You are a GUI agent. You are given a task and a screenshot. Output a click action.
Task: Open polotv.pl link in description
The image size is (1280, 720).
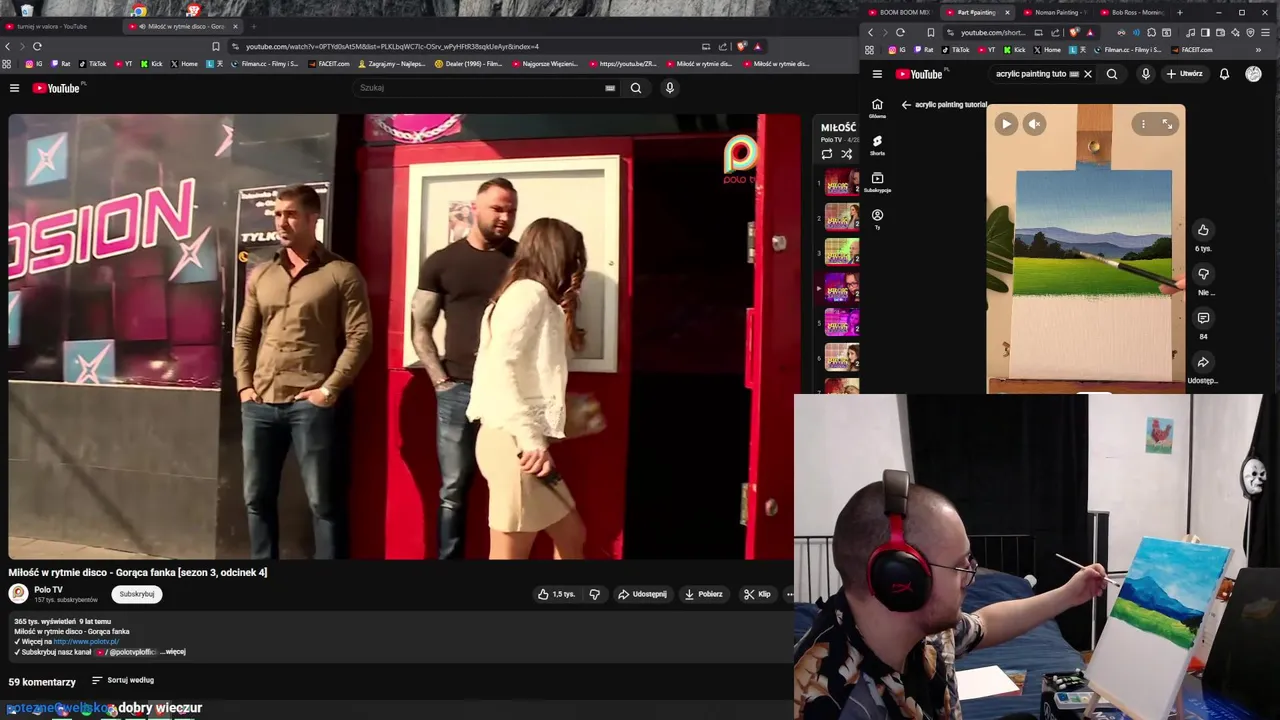tap(86, 642)
